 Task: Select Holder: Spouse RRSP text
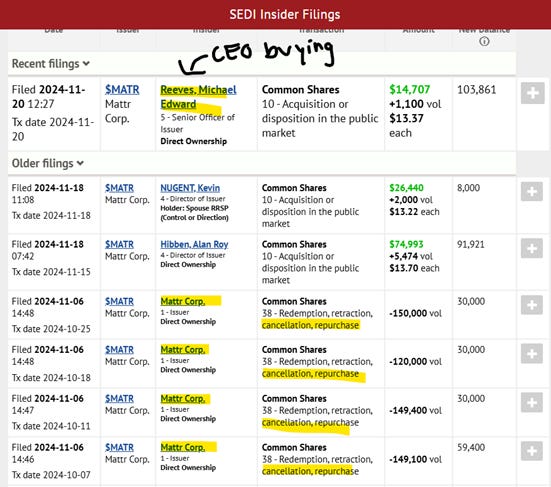(x=194, y=208)
